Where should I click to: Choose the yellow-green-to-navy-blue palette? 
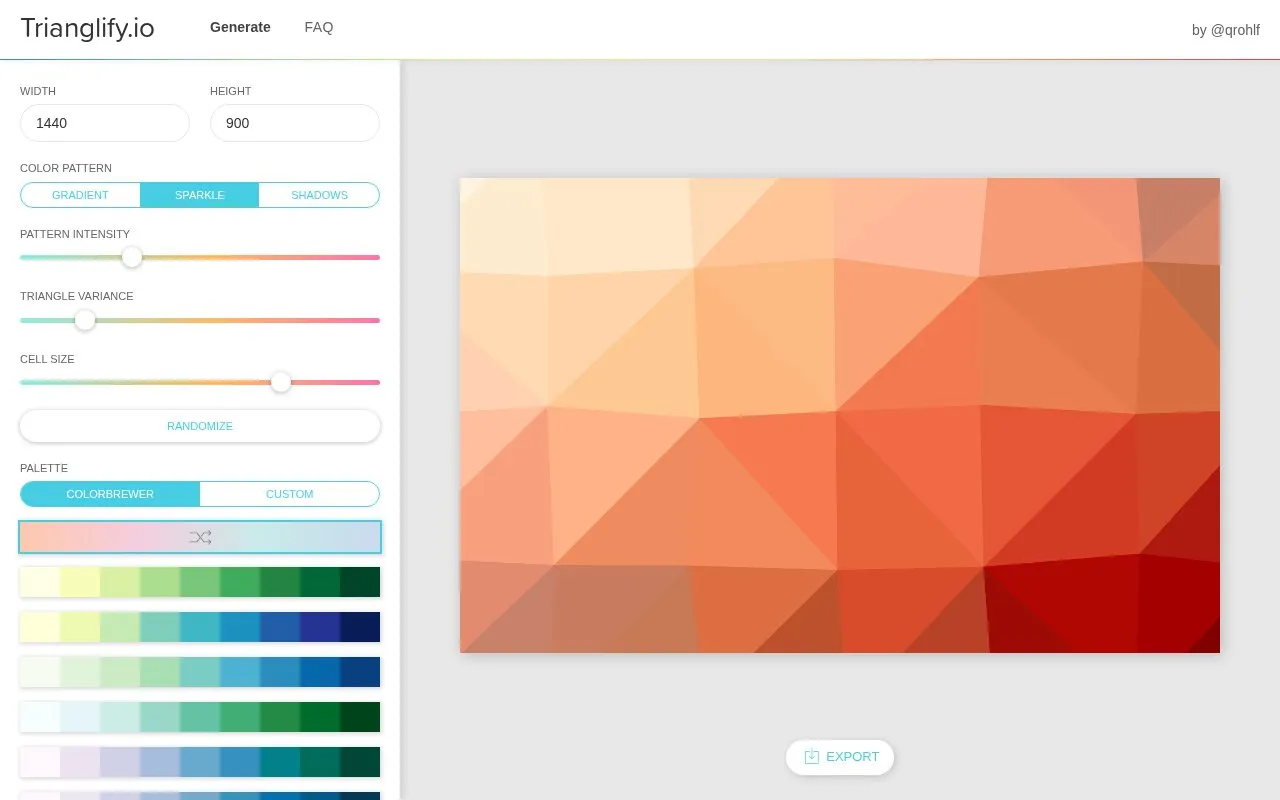pos(200,627)
